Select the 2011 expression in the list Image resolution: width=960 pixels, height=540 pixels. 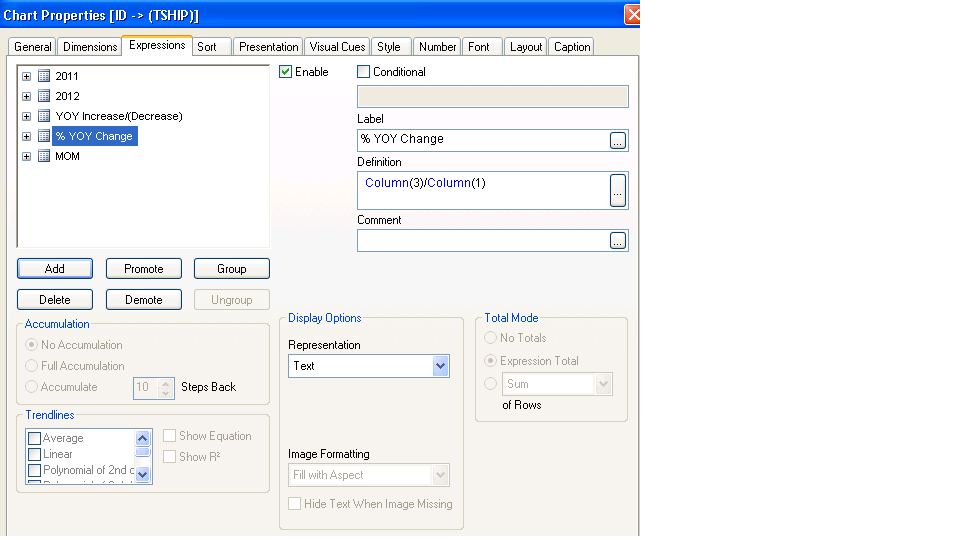(x=67, y=76)
